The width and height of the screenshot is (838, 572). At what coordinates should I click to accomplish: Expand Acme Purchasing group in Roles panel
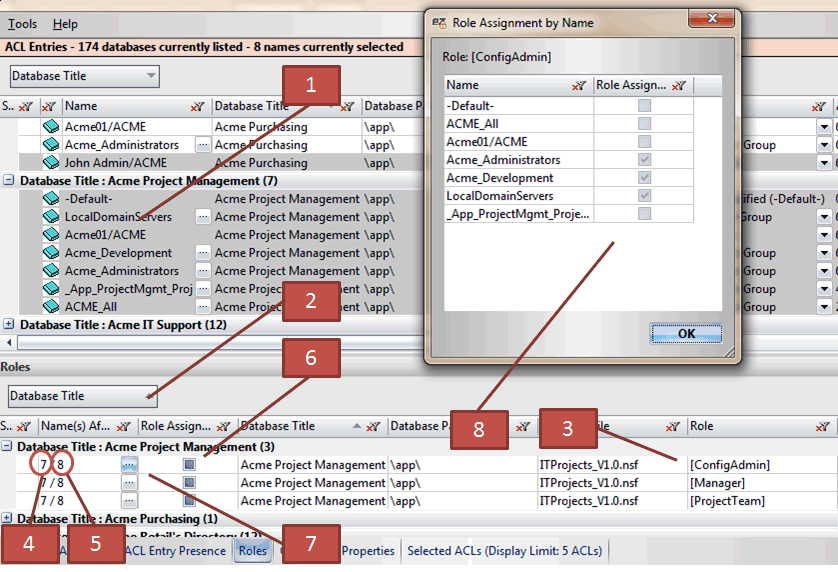pyautogui.click(x=9, y=519)
